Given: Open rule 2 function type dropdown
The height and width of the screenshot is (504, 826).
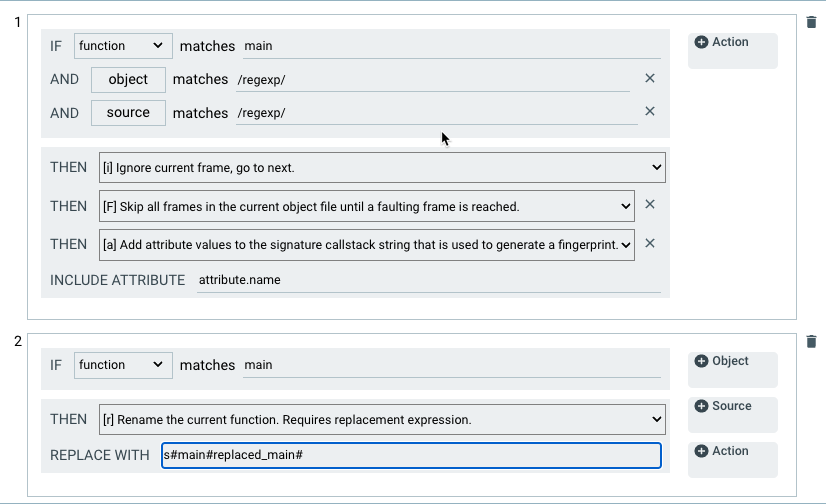Looking at the screenshot, I should pos(123,365).
